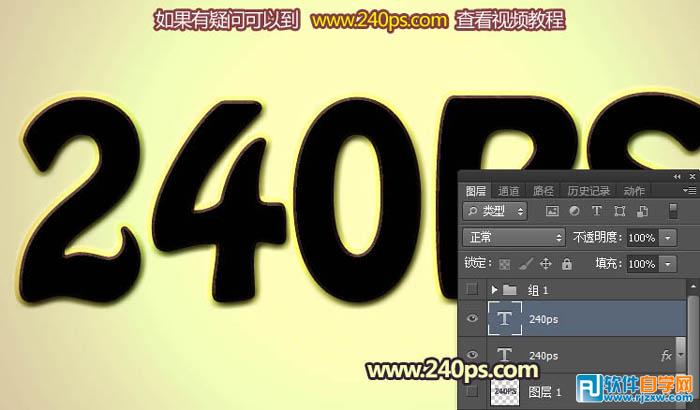Filter layers by smart object icon

pyautogui.click(x=642, y=211)
